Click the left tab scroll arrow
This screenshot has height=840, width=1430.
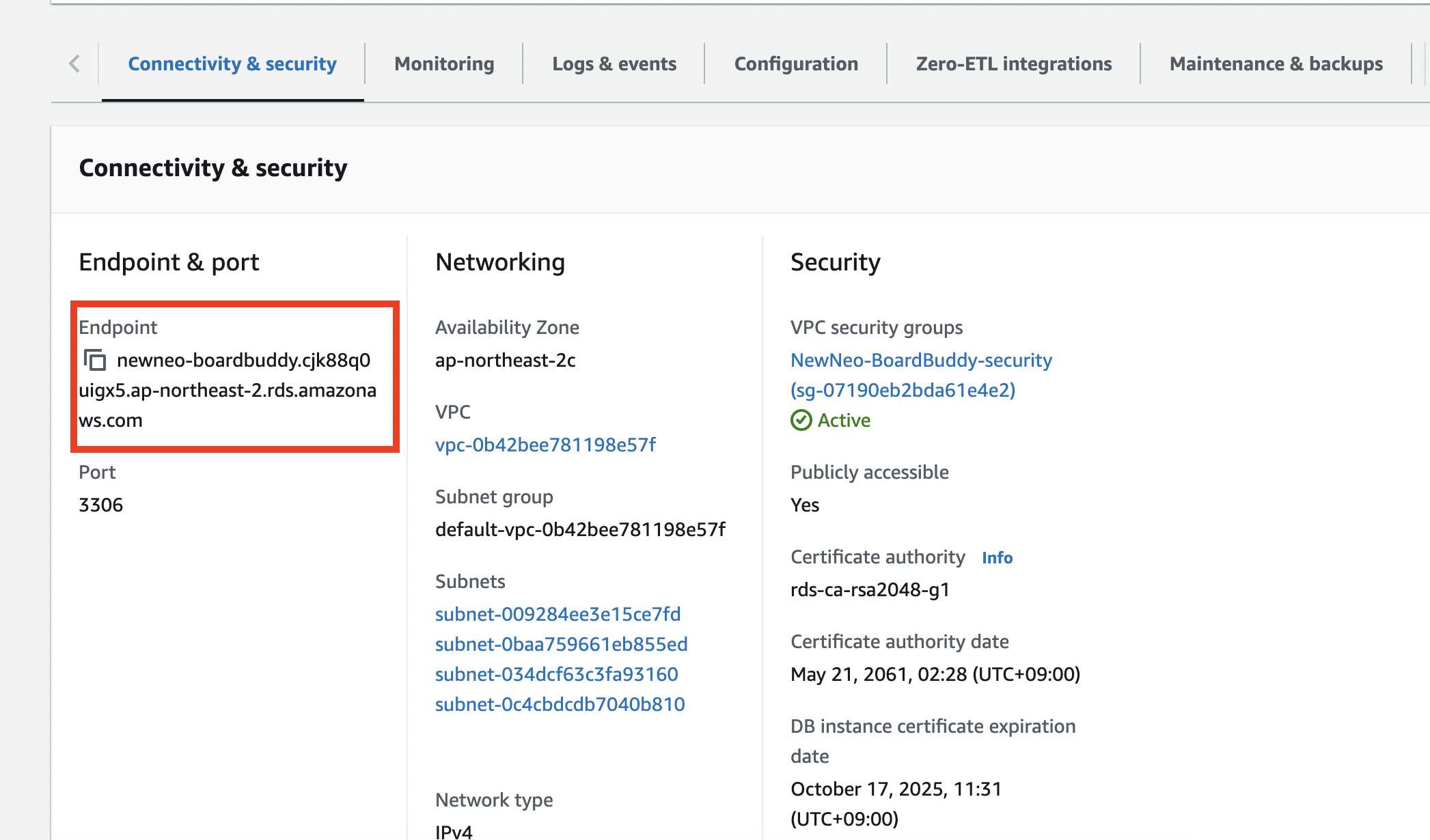[x=74, y=64]
